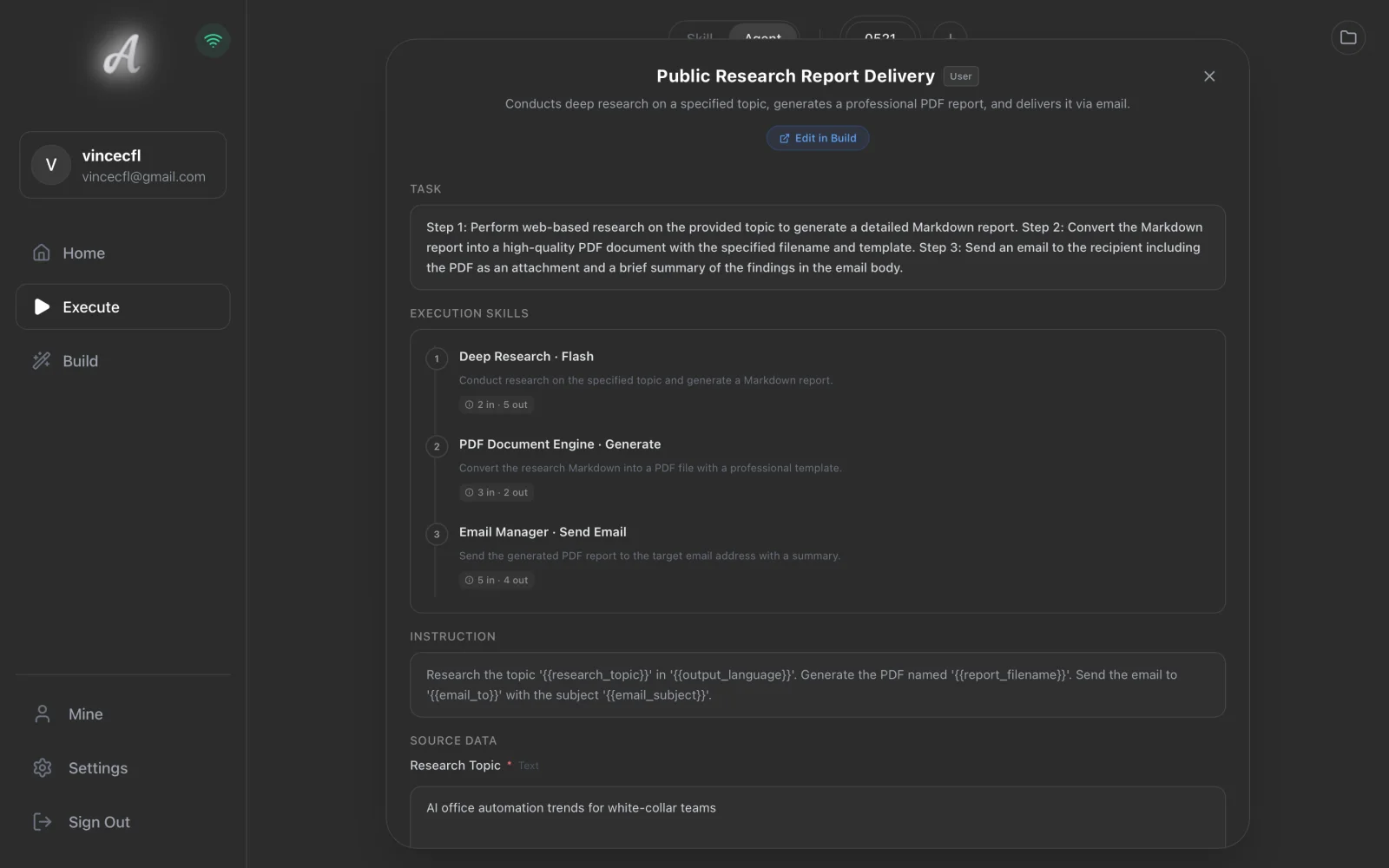This screenshot has width=1389, height=868.
Task: Click the 'Research Topic' field label
Action: coord(455,766)
